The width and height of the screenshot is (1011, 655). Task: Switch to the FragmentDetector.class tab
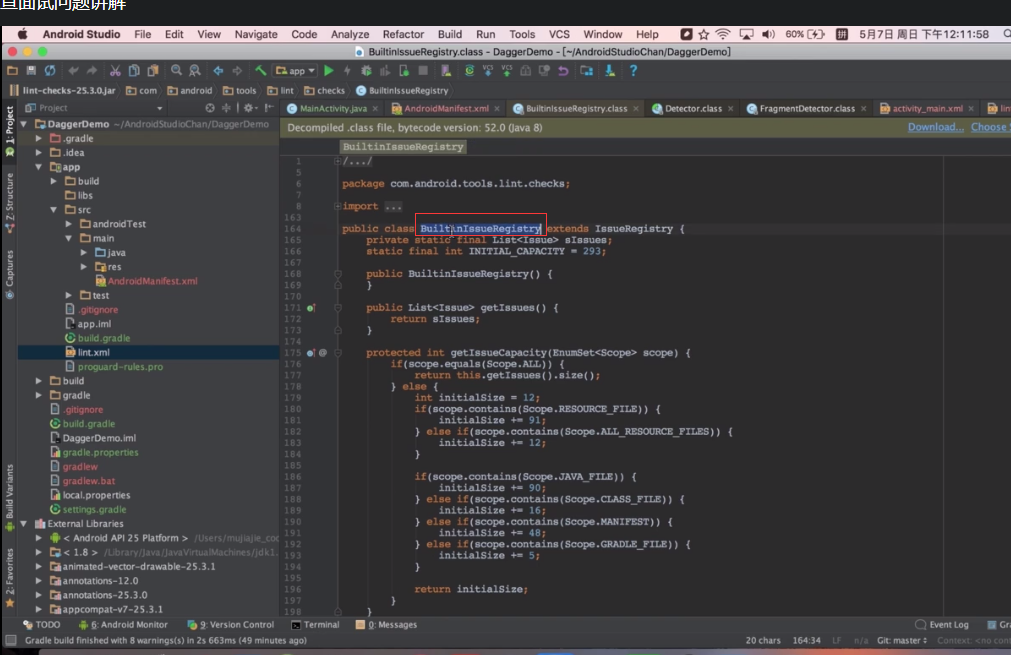click(807, 109)
